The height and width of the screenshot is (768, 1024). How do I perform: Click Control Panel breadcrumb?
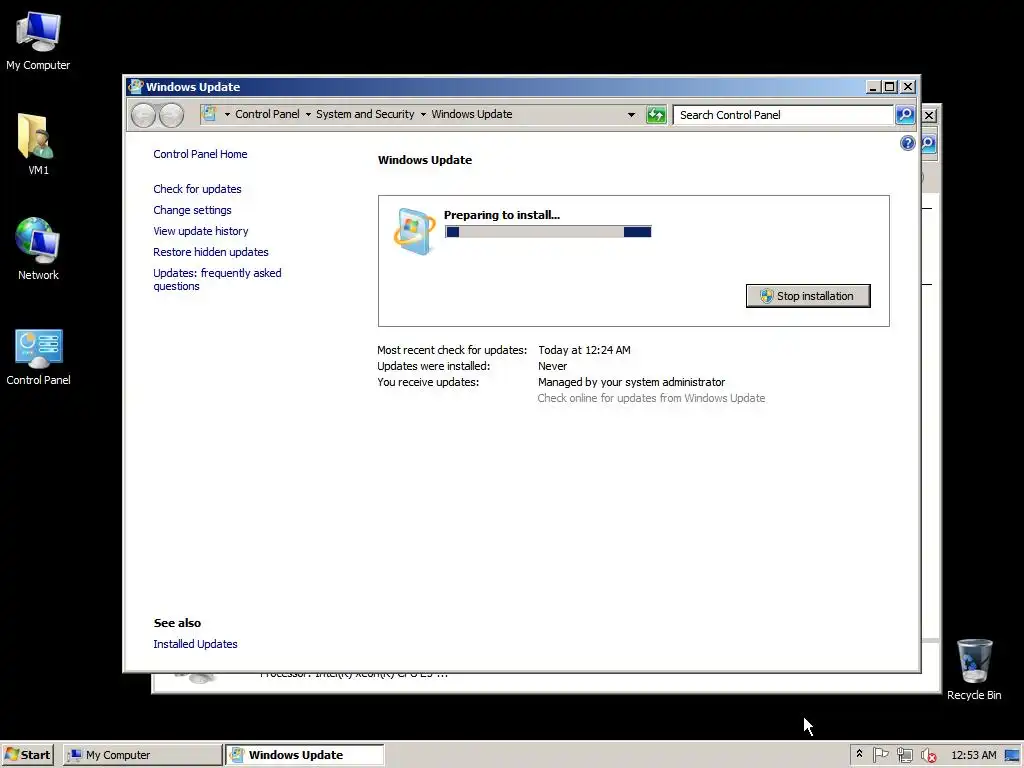click(x=267, y=114)
